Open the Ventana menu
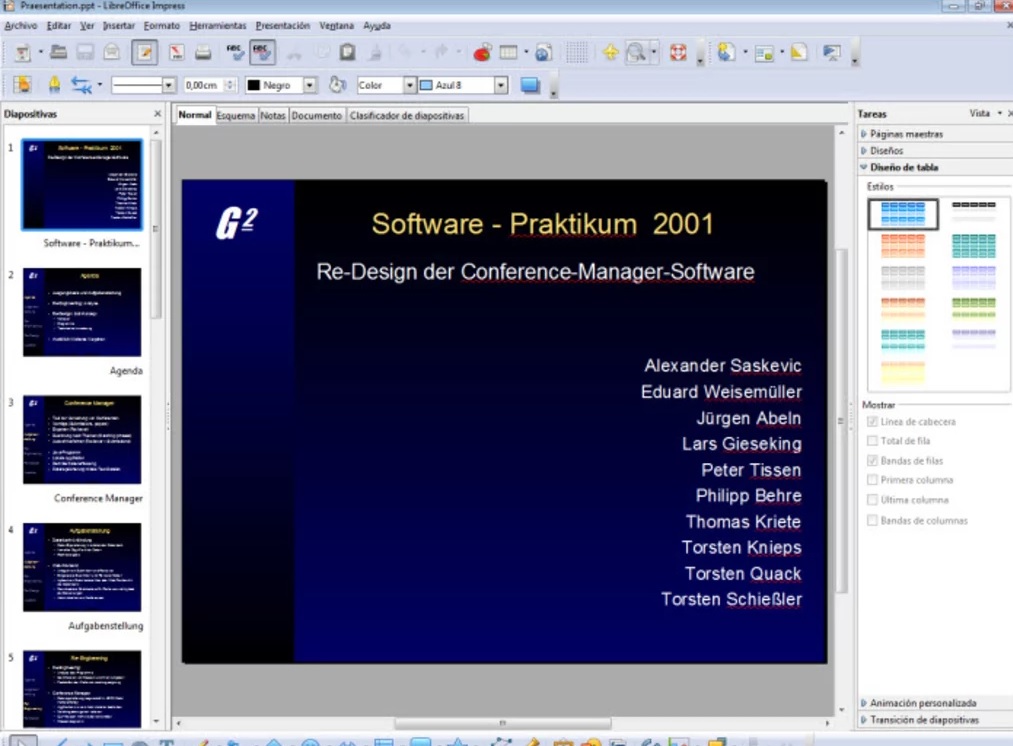The width and height of the screenshot is (1013, 746). [x=337, y=26]
